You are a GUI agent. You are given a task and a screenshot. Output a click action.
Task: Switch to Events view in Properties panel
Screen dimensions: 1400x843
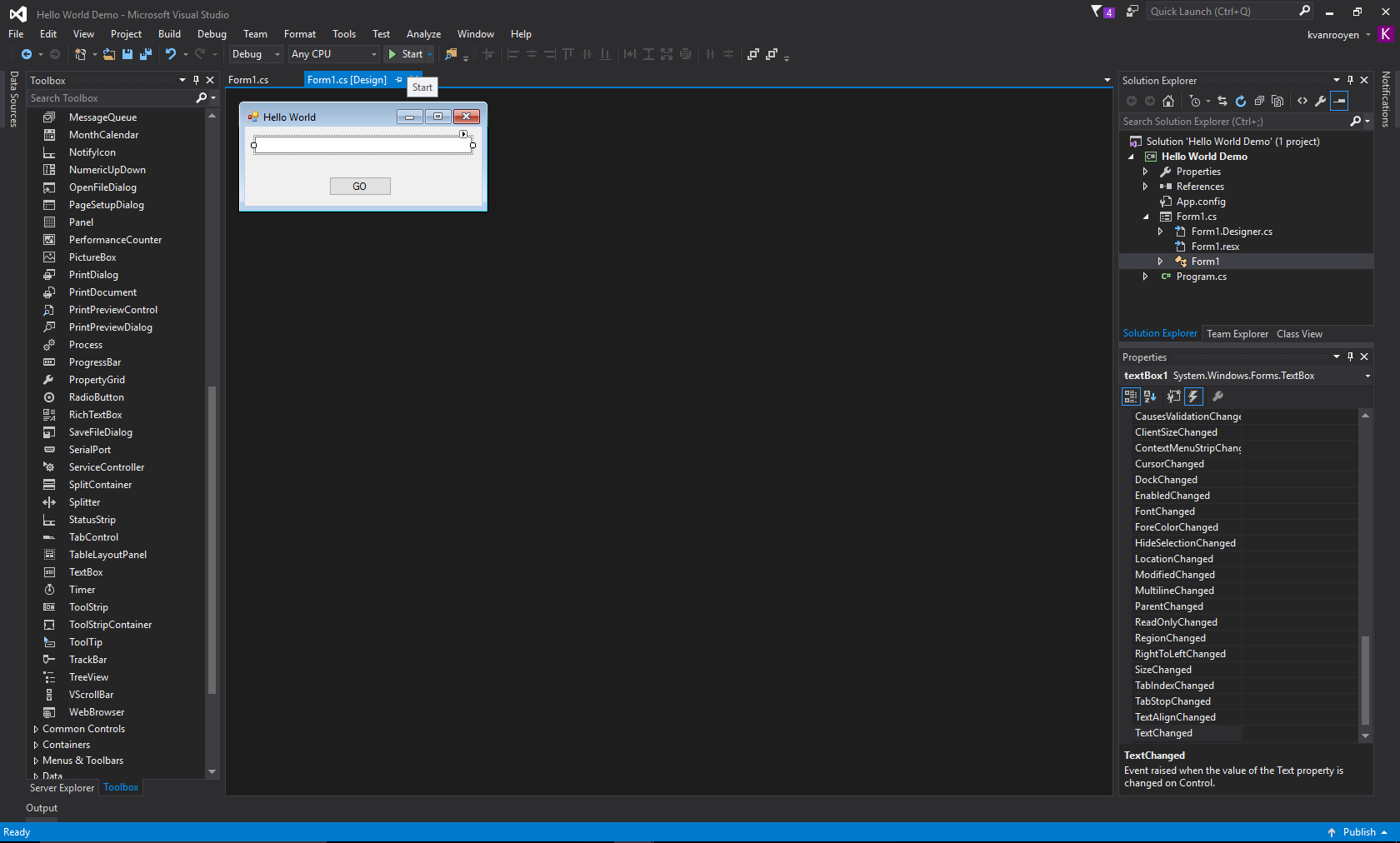point(1193,397)
